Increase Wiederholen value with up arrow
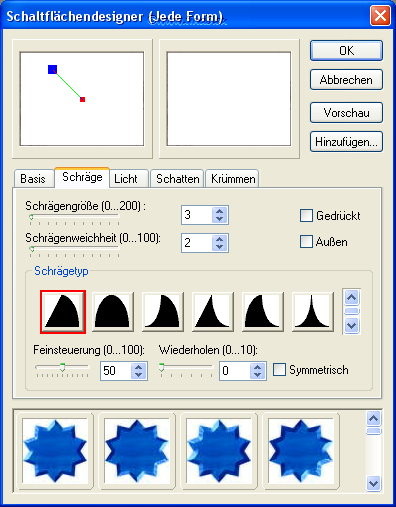The height and width of the screenshot is (507, 396). click(x=257, y=367)
